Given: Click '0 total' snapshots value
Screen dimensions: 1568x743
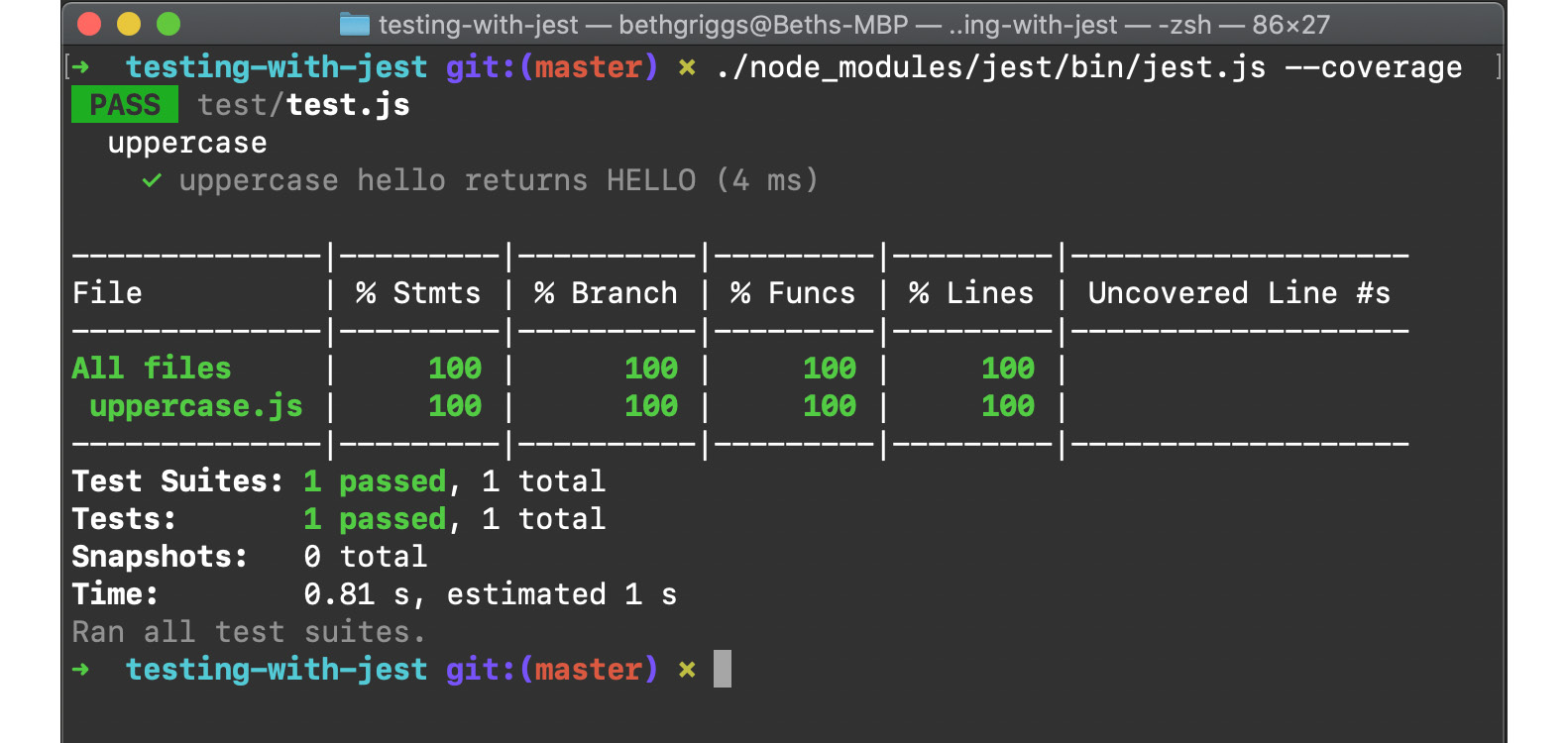Looking at the screenshot, I should (366, 557).
